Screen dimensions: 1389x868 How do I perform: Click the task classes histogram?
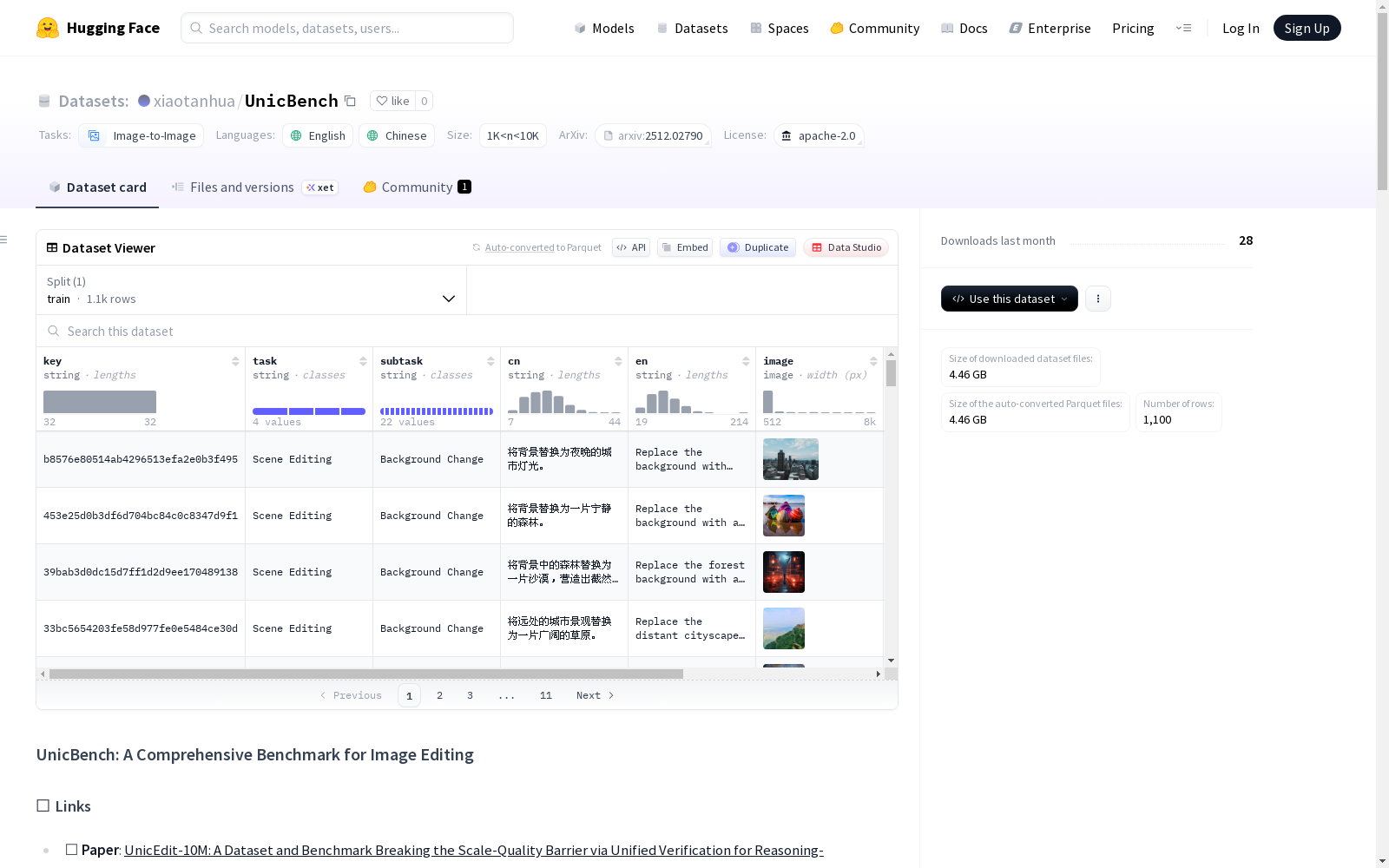(309, 411)
